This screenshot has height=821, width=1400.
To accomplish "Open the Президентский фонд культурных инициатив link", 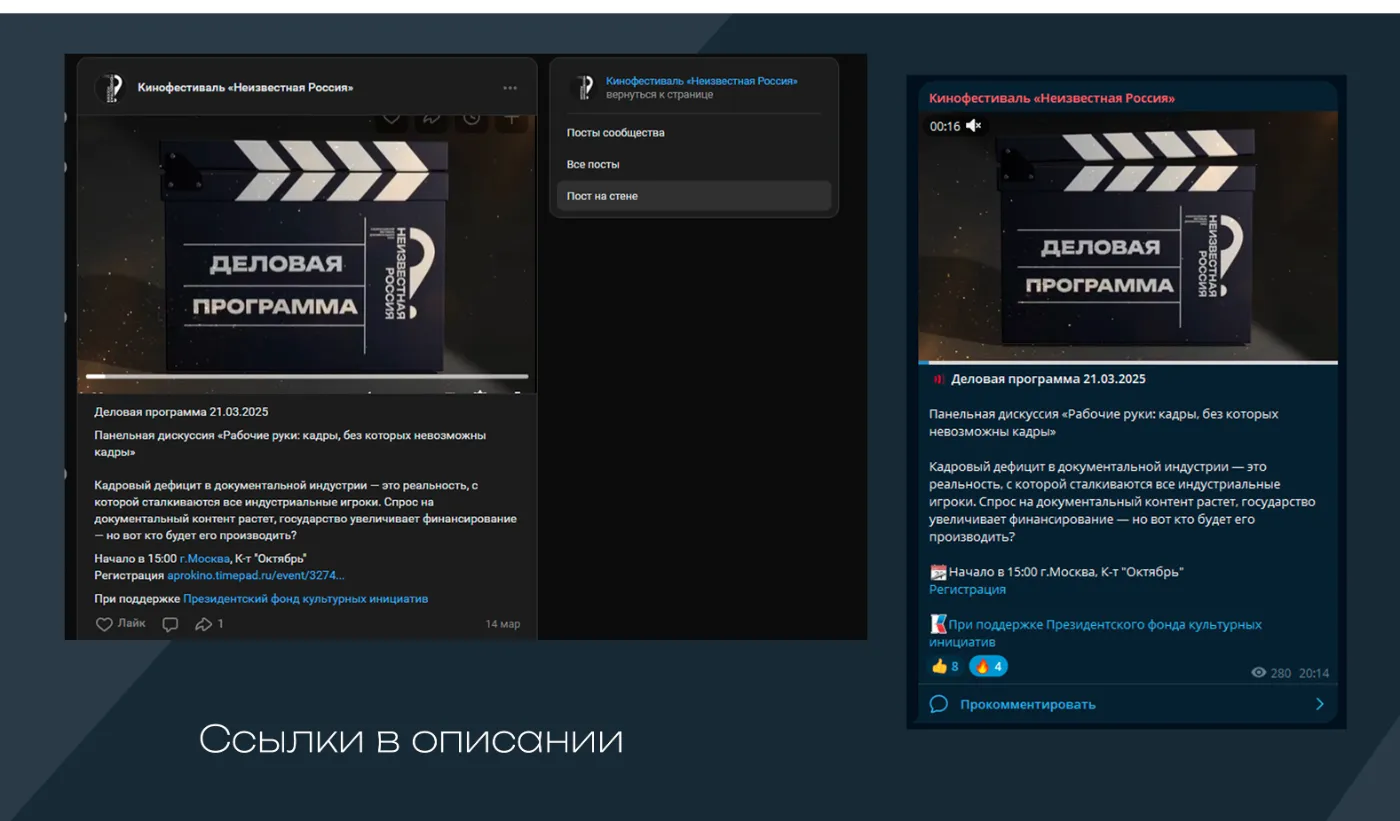I will pos(305,598).
